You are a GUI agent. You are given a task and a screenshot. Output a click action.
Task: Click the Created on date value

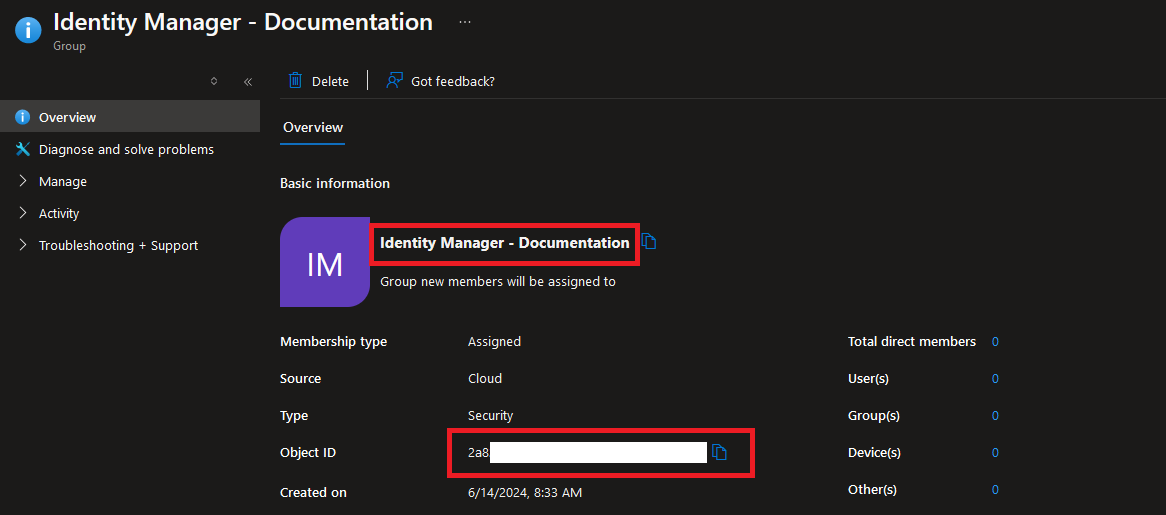coord(524,492)
